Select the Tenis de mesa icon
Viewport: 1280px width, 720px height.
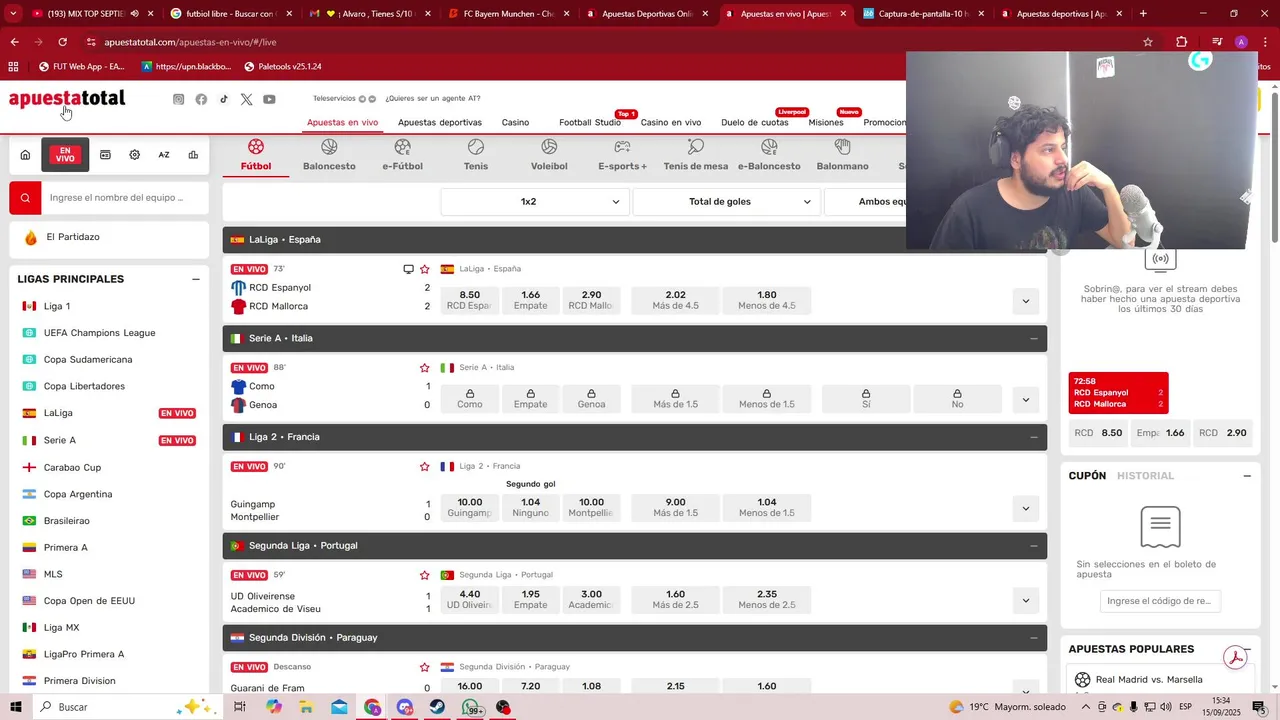[x=696, y=155]
